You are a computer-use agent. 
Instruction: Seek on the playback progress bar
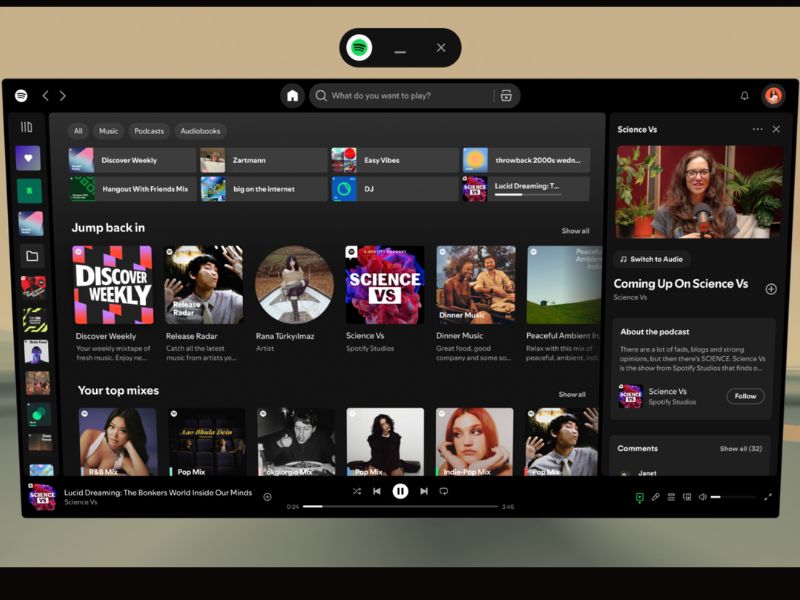point(400,507)
